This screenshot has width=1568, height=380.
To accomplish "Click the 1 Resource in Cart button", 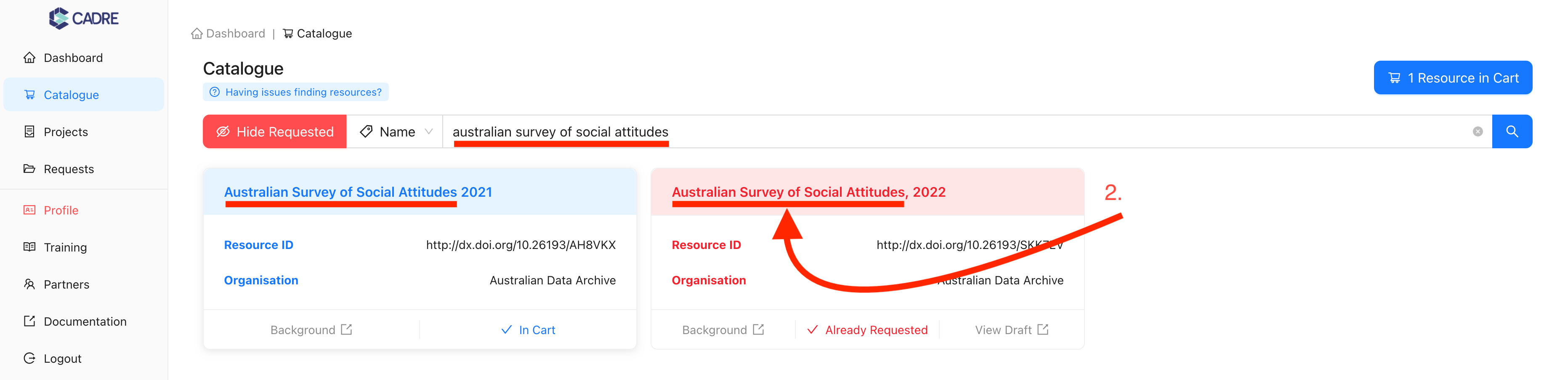I will [1452, 78].
